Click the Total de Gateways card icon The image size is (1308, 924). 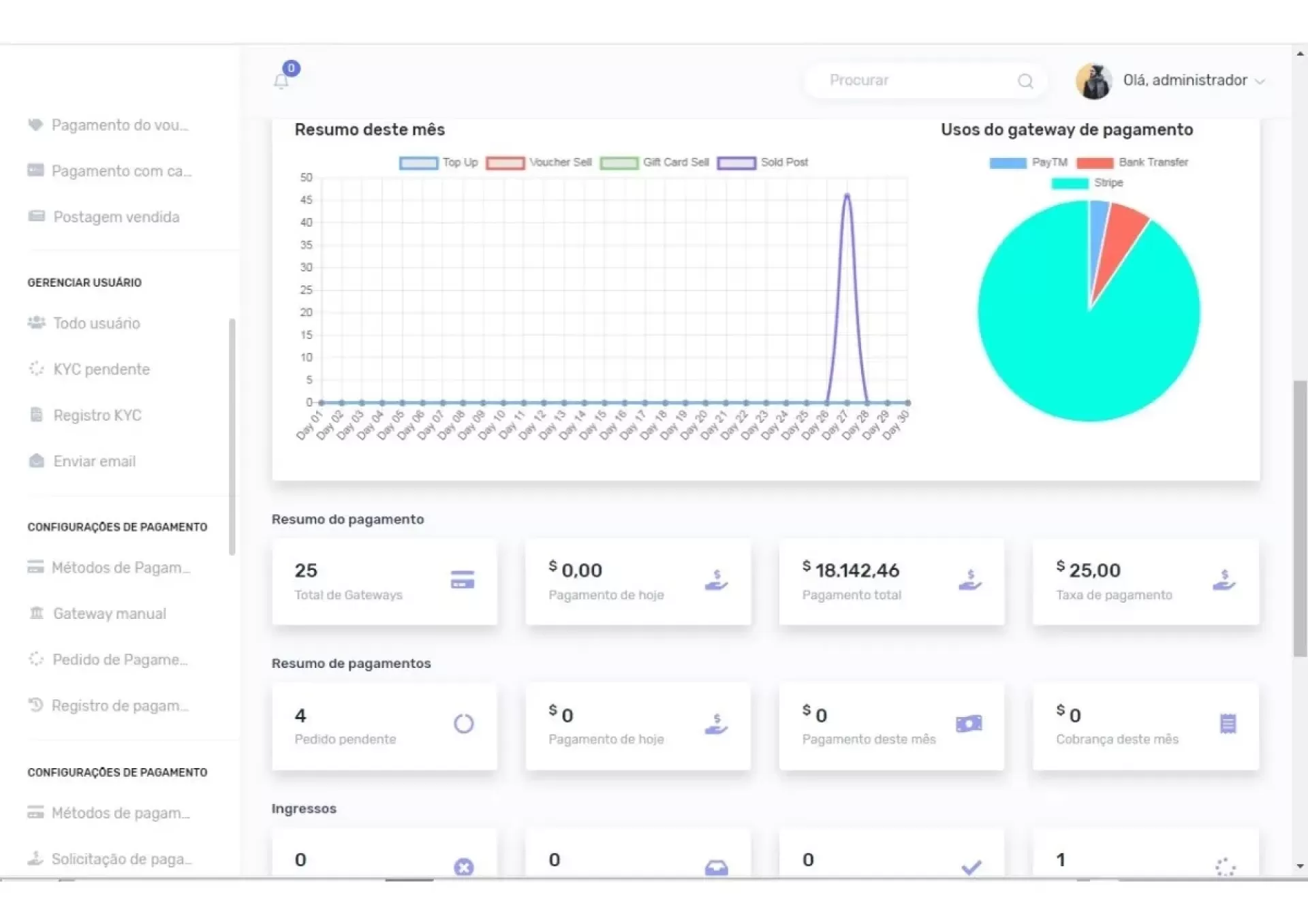tap(463, 580)
